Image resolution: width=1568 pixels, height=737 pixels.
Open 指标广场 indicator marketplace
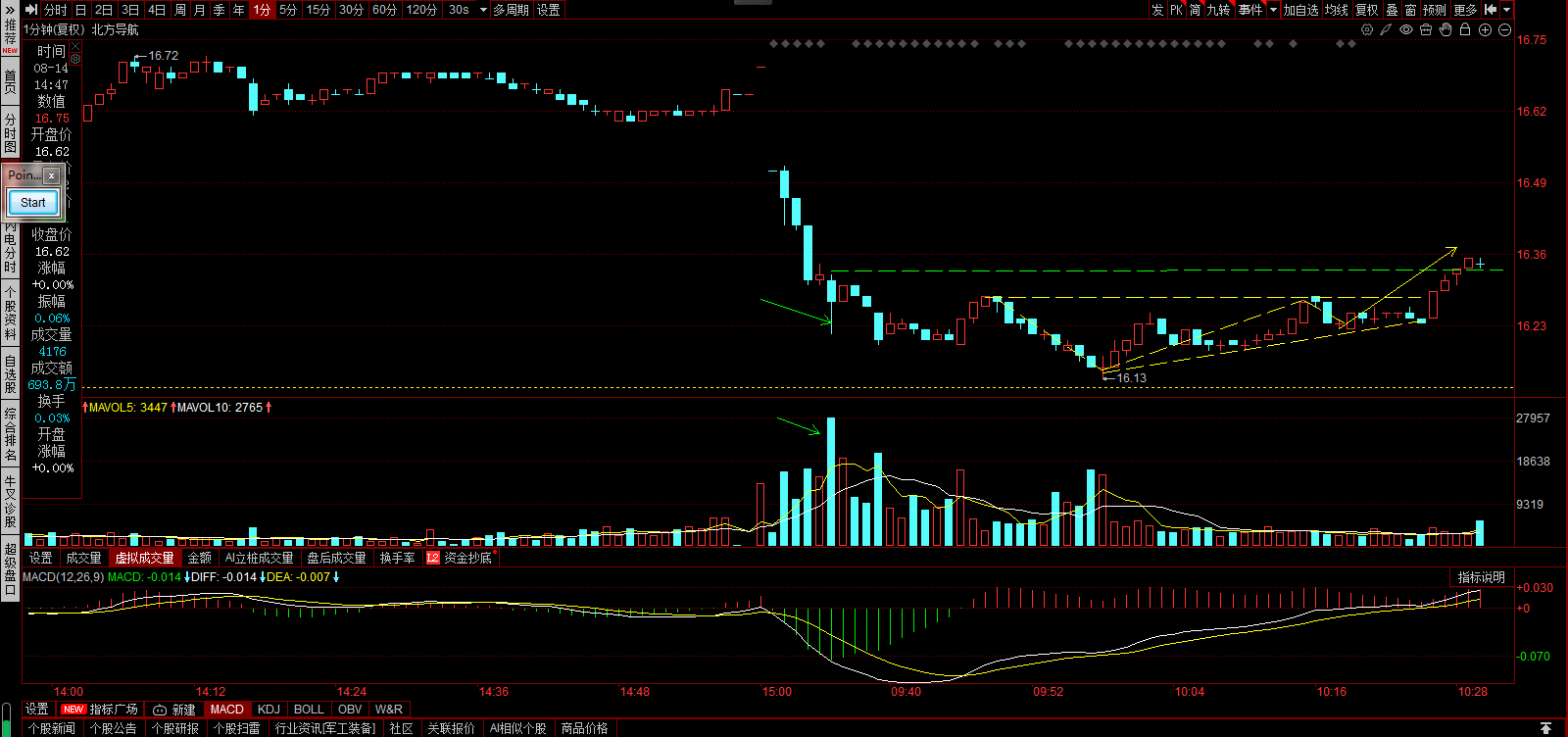[x=101, y=709]
